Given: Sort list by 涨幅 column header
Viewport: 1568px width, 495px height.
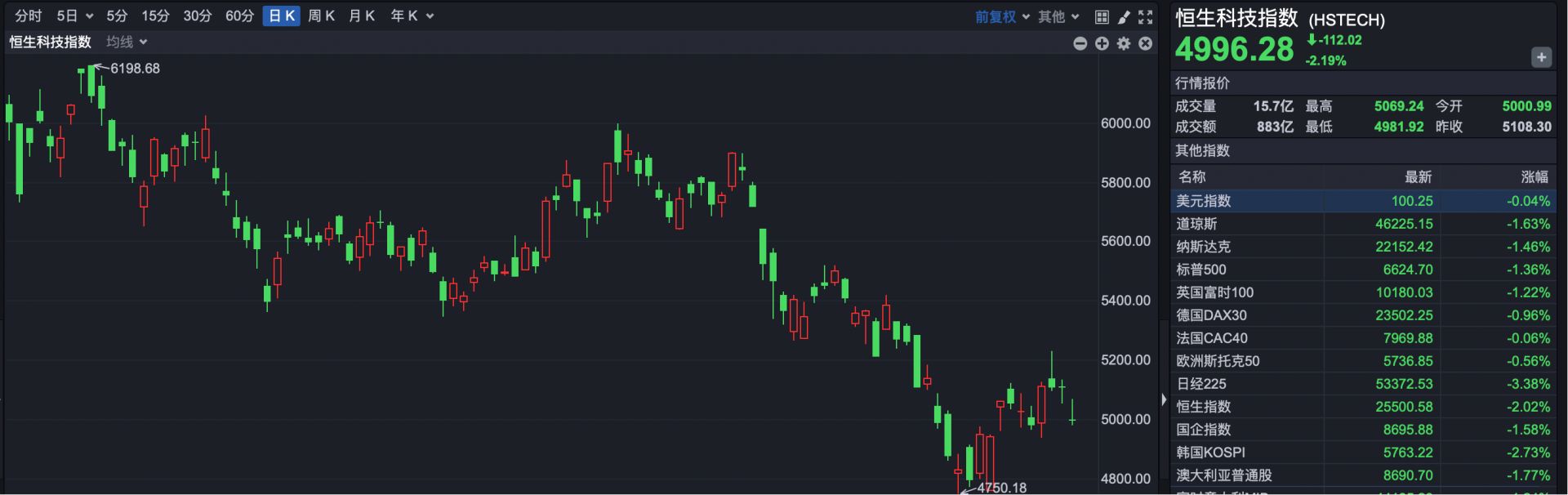Looking at the screenshot, I should pos(1534,177).
